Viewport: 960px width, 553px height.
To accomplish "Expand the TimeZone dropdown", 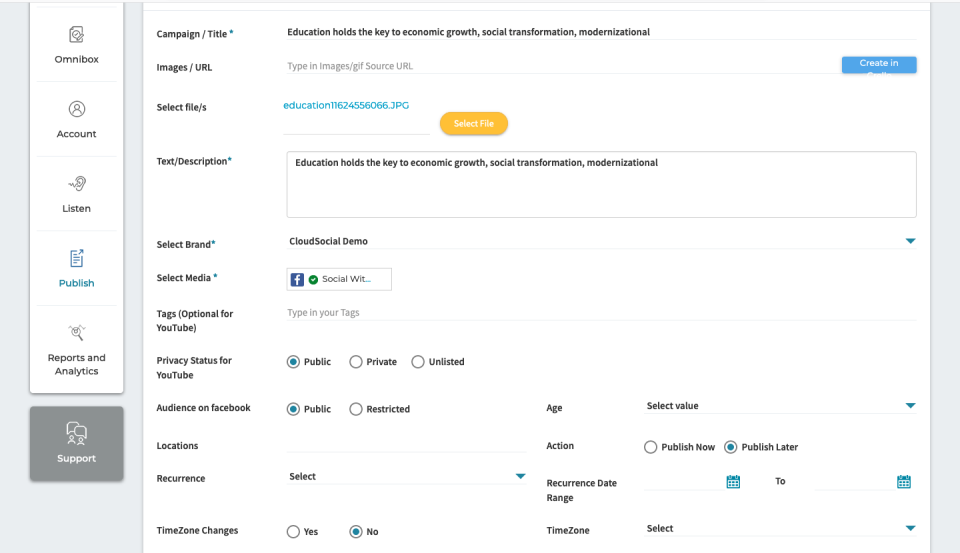I will point(780,529).
